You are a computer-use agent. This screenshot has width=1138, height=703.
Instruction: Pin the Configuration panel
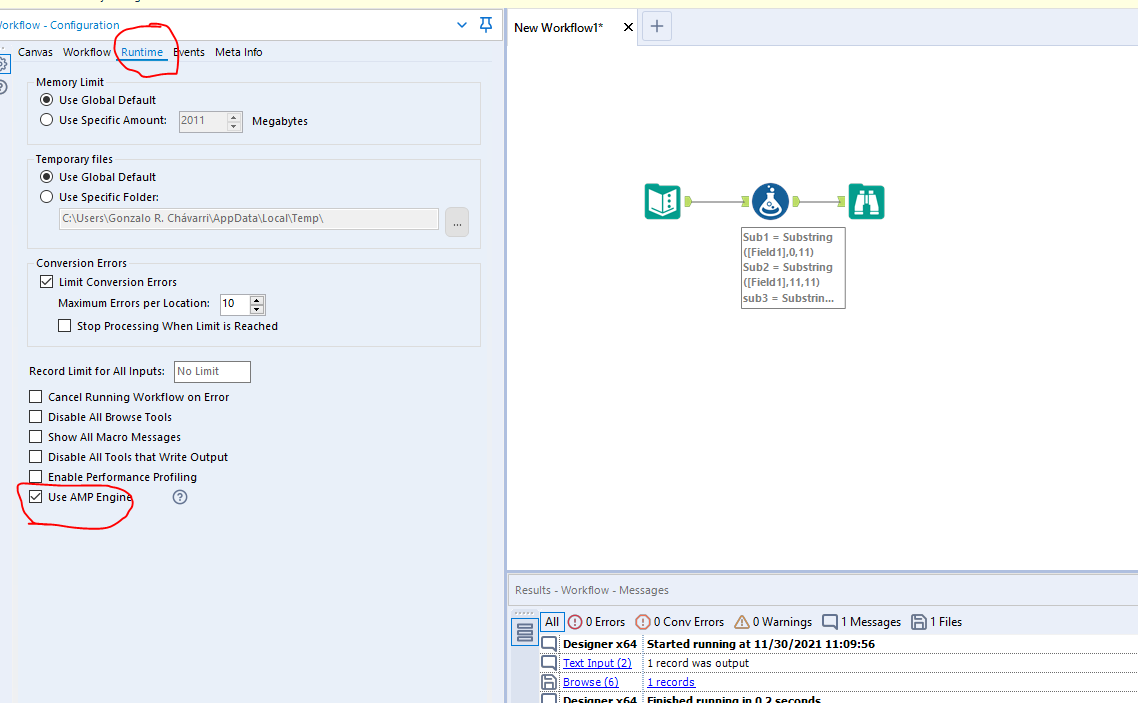486,25
